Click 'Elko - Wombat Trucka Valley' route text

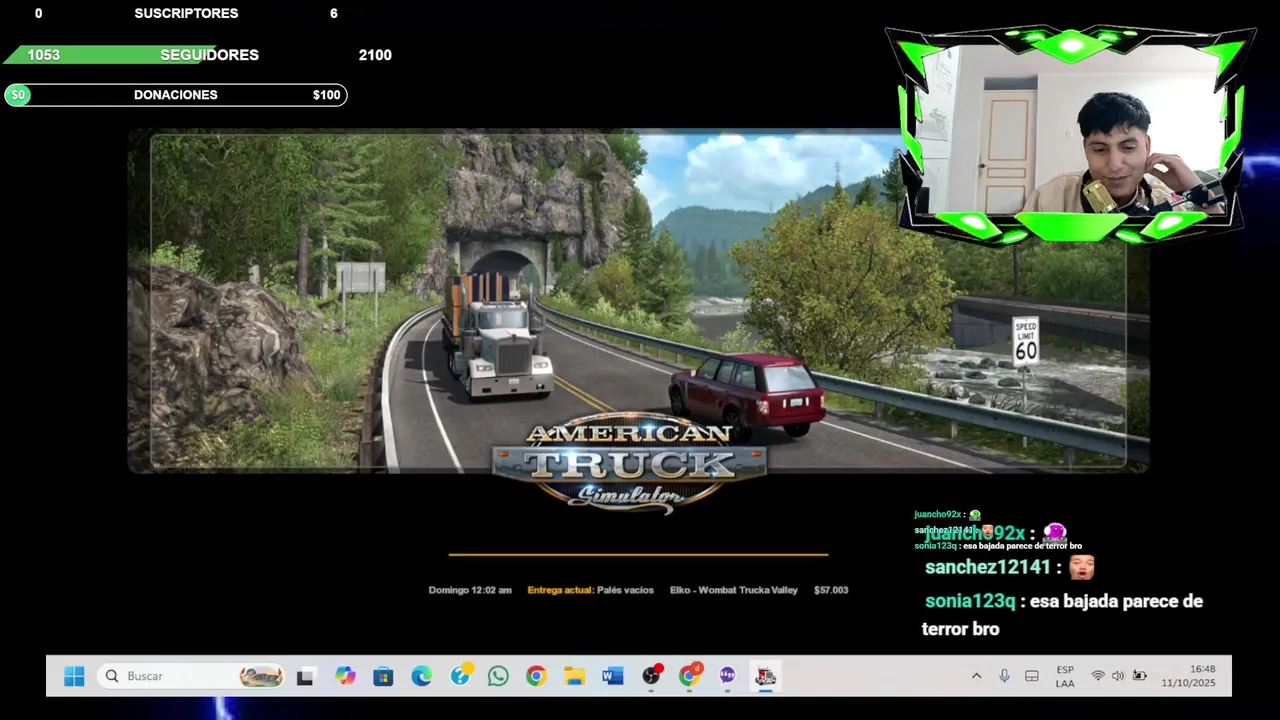(734, 590)
